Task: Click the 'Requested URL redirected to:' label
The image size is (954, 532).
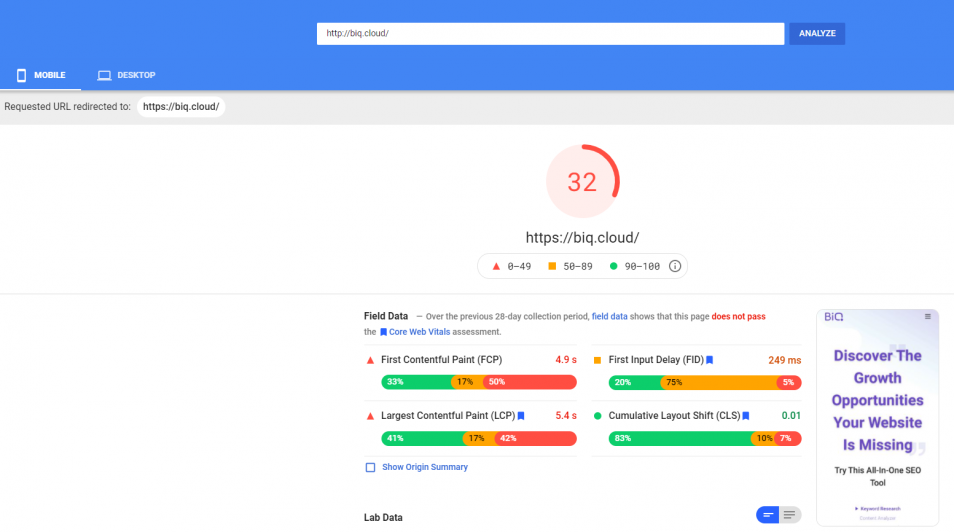Action: 68,107
